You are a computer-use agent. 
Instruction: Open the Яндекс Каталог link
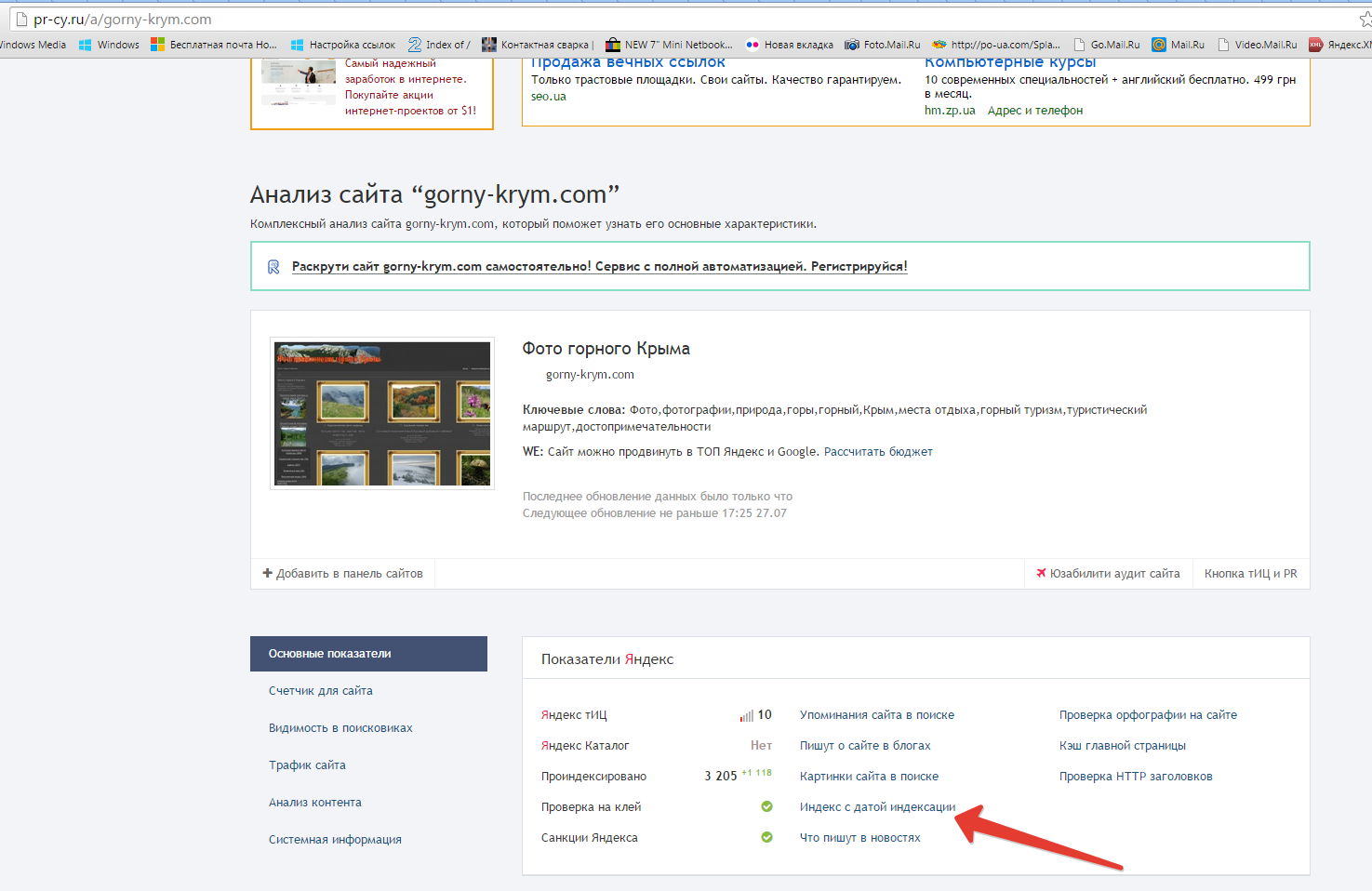(x=585, y=746)
